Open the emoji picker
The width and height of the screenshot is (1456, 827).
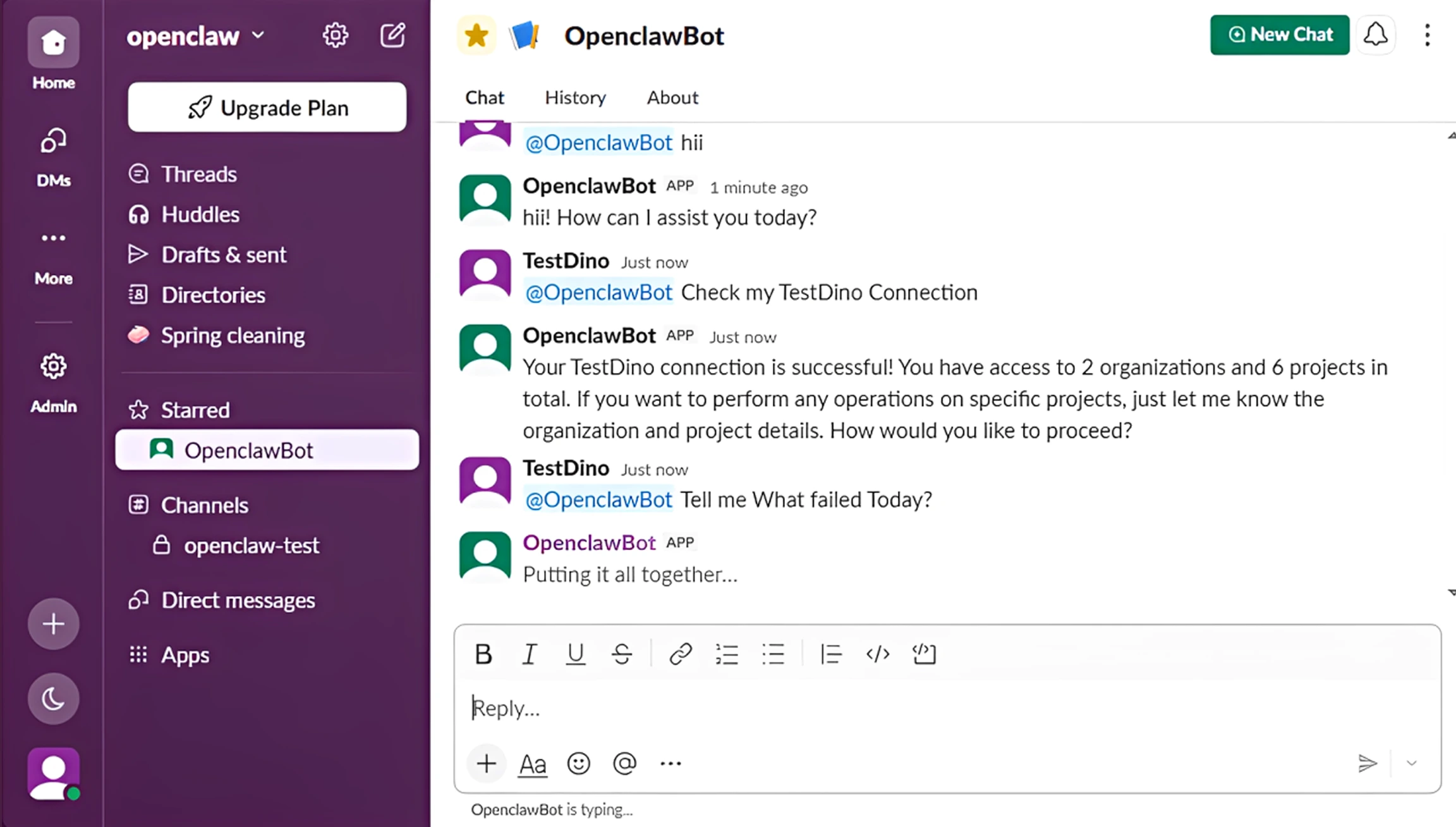(578, 764)
